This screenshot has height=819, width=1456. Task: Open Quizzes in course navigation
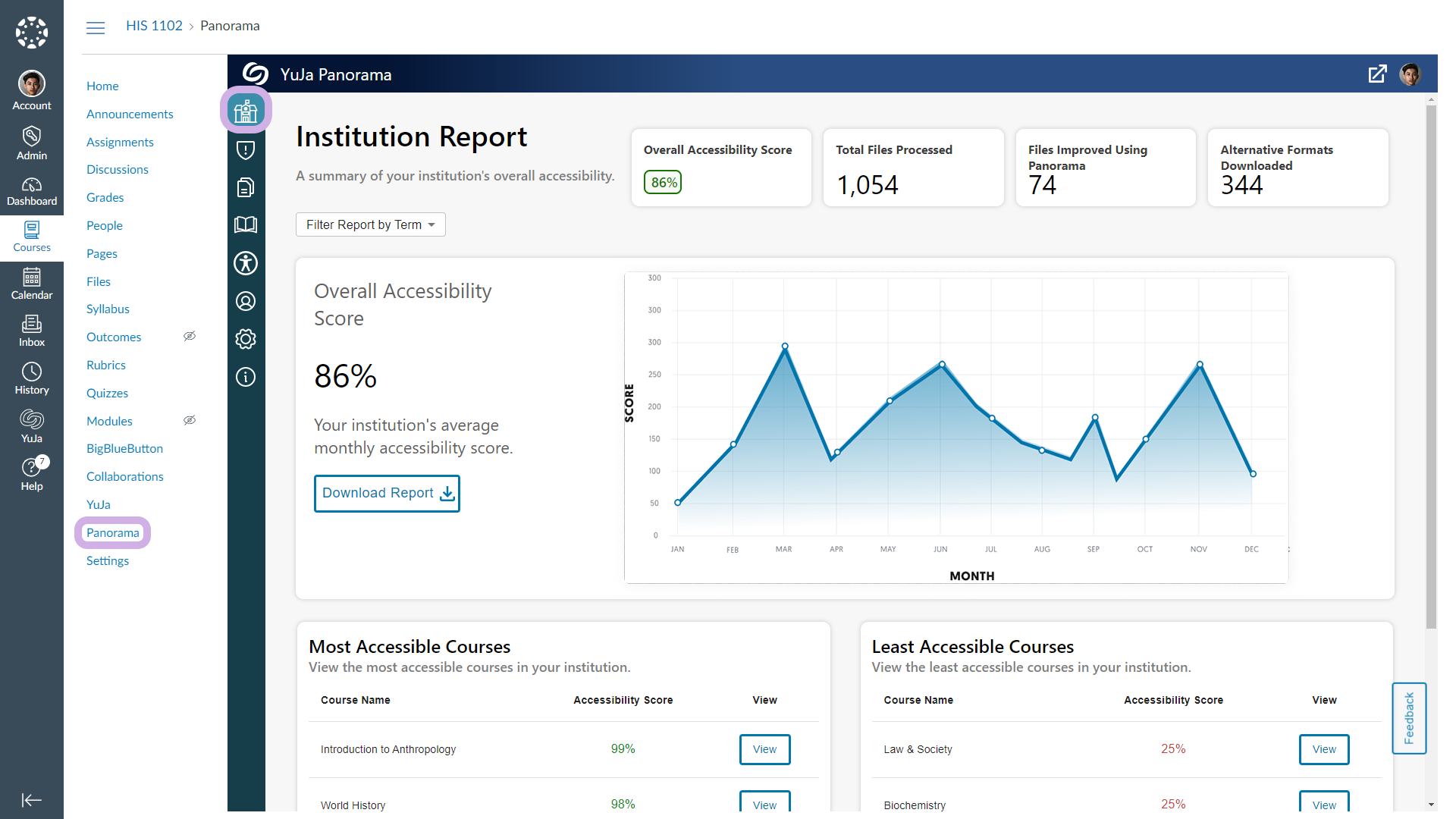[107, 393]
